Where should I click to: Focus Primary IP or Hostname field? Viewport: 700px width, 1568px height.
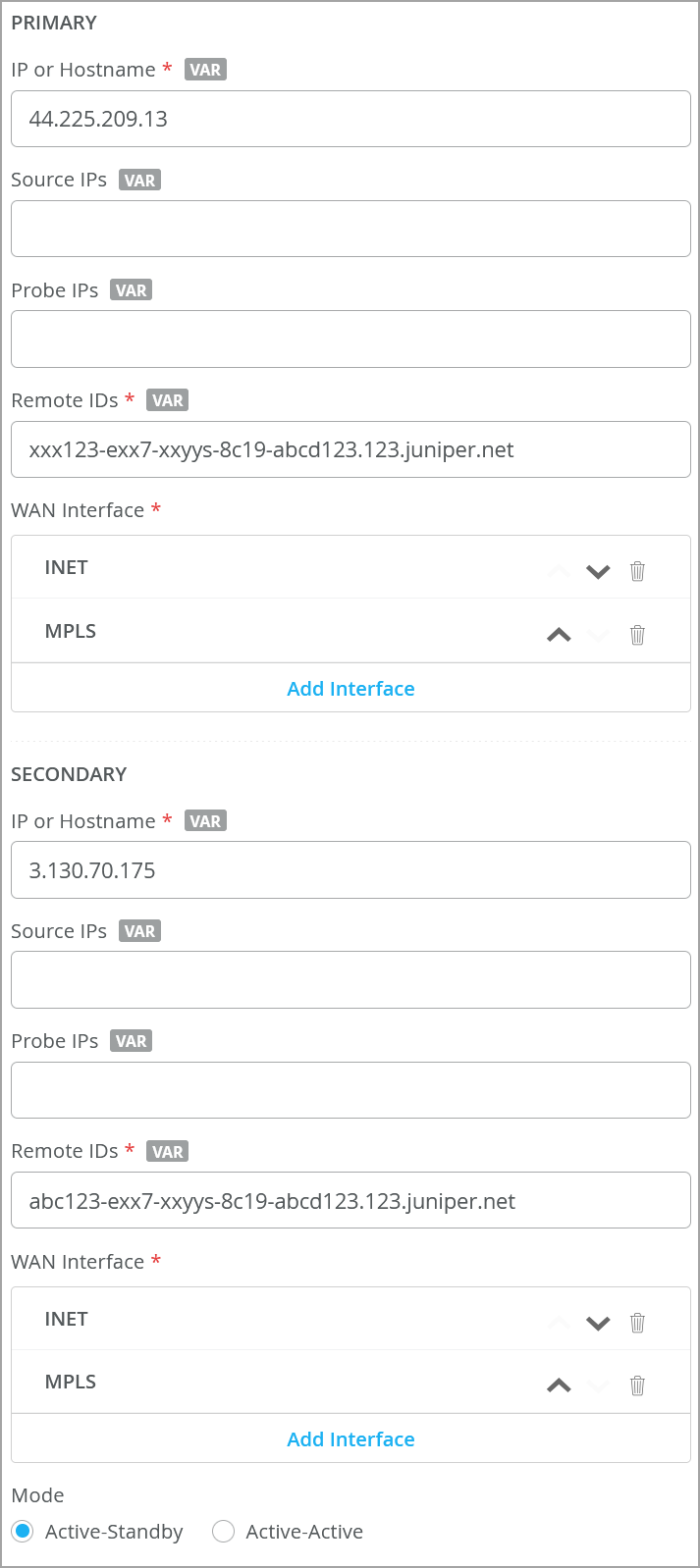(350, 119)
